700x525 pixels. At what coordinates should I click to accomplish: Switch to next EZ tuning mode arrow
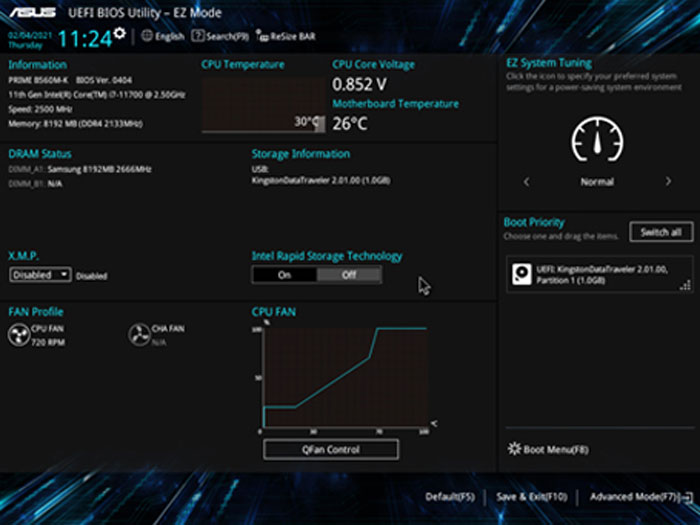tap(668, 182)
